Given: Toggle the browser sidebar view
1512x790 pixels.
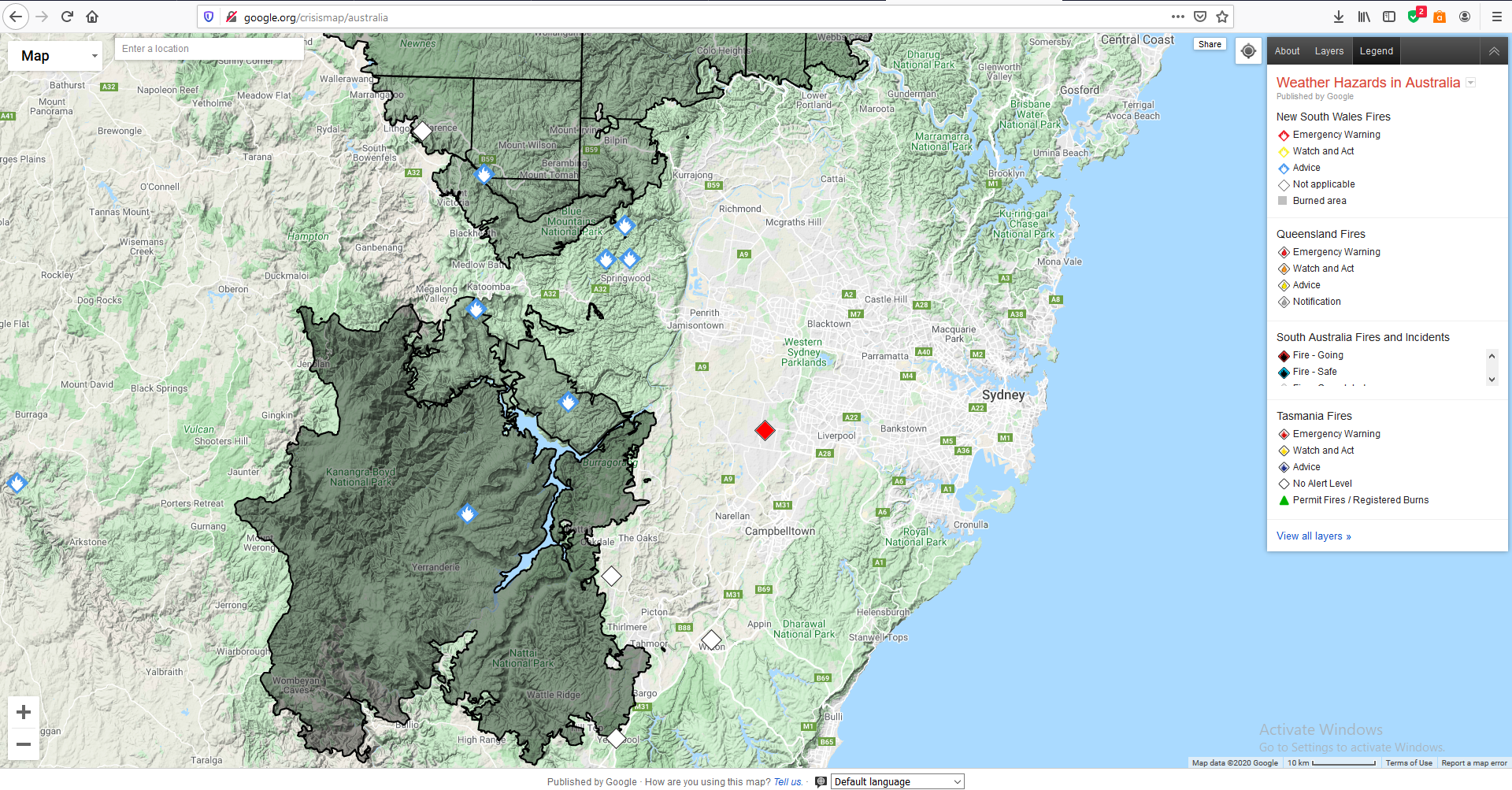Looking at the screenshot, I should 1389,17.
